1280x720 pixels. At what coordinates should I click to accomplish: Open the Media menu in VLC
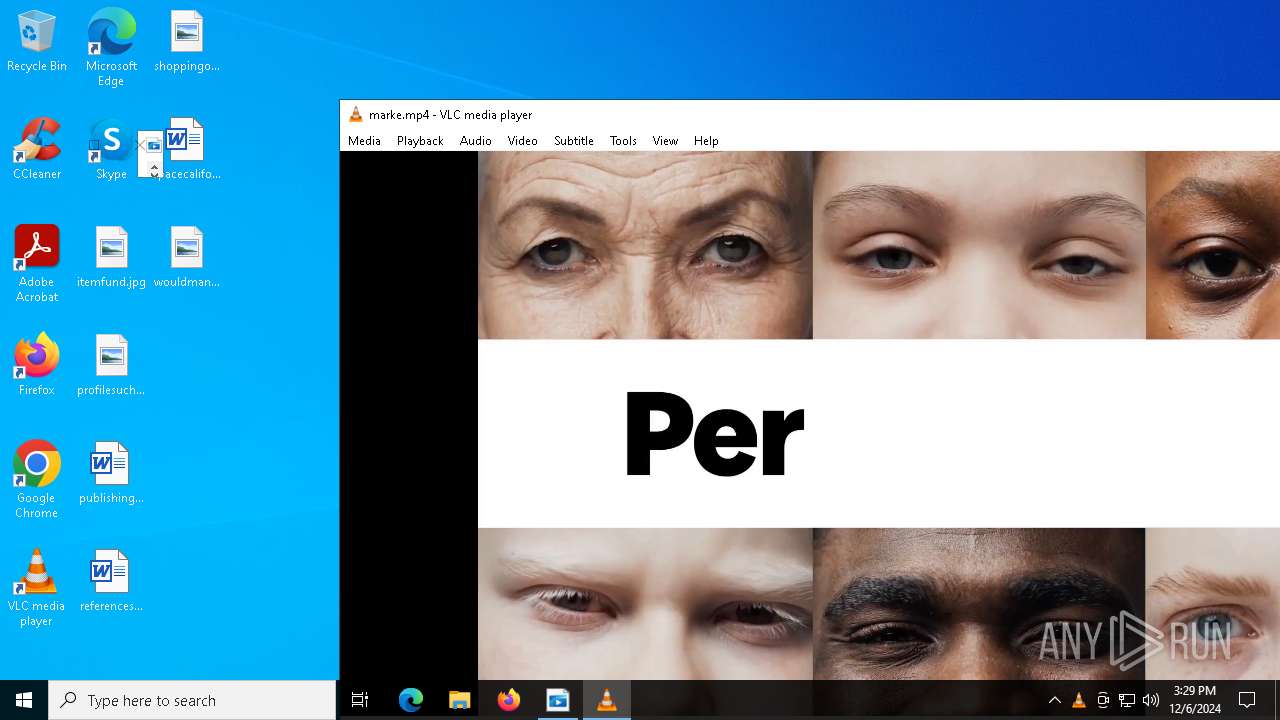tap(364, 141)
